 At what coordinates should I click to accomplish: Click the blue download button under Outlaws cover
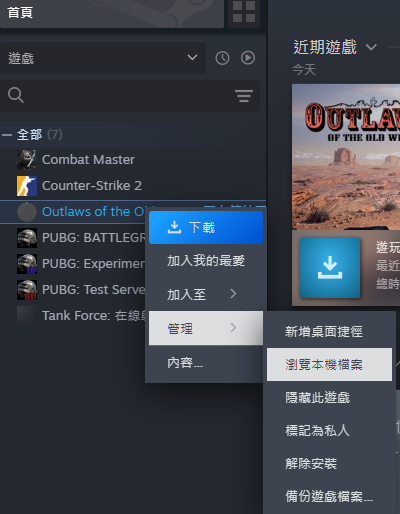pos(330,268)
